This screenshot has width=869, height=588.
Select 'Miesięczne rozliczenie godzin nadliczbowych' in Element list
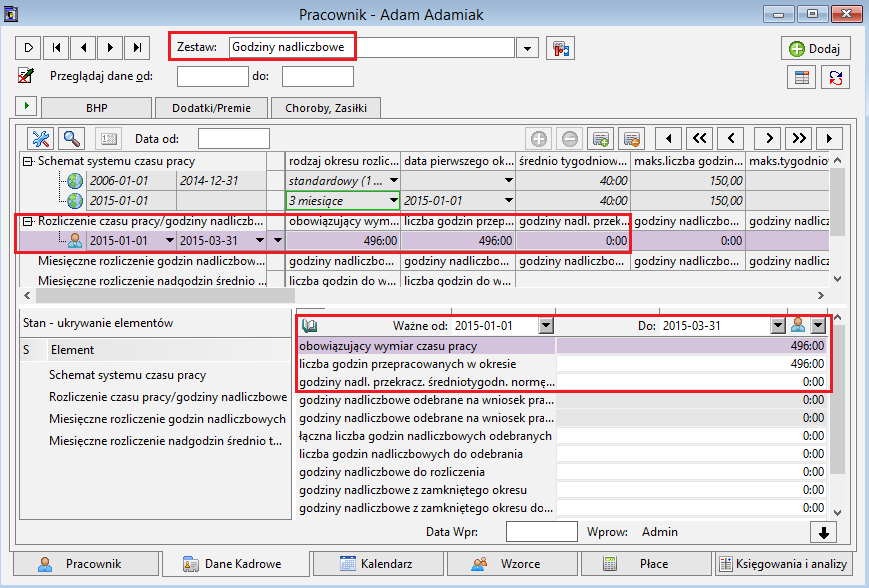(167, 419)
